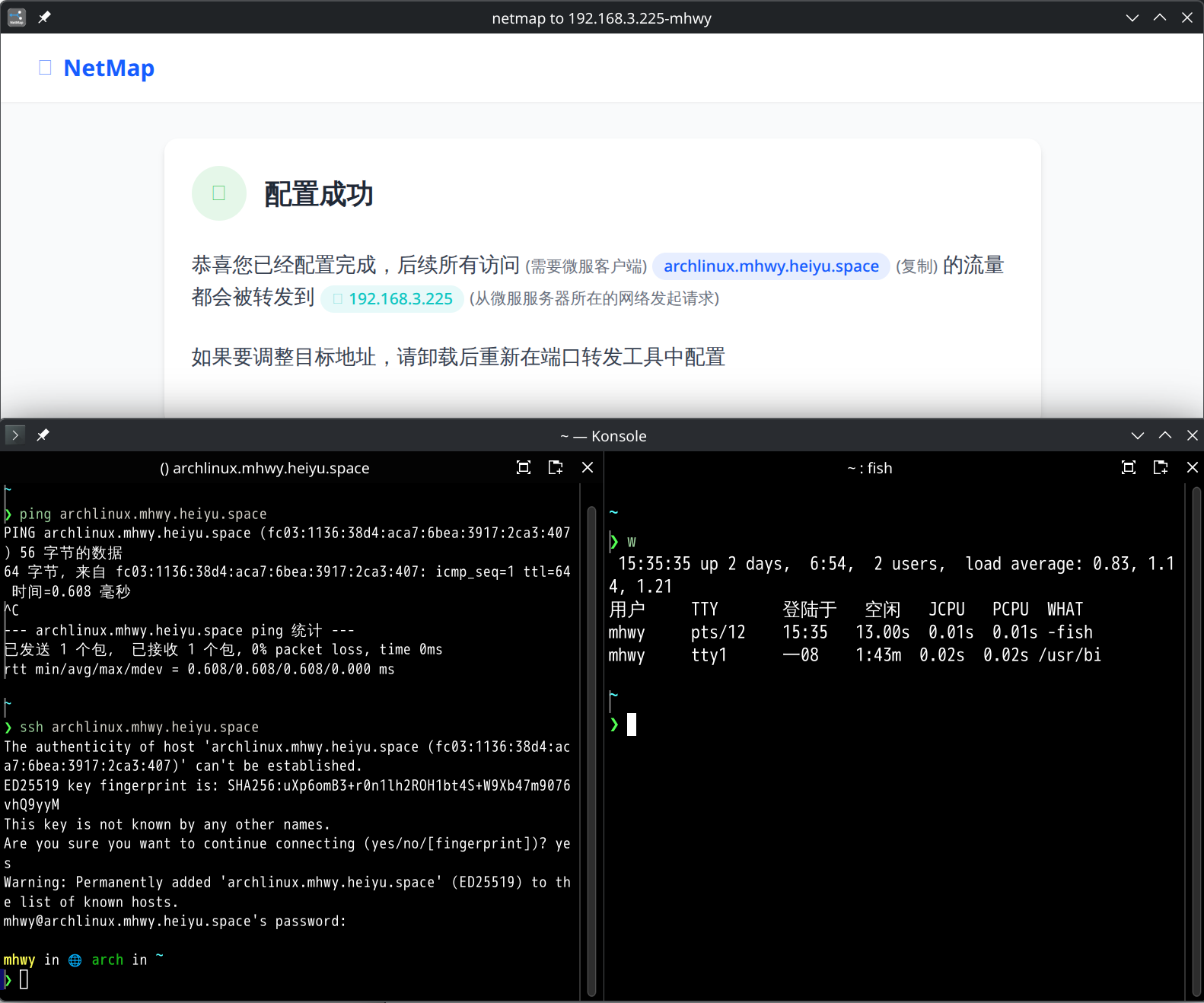Image resolution: width=1204 pixels, height=1003 pixels.
Task: Click Konsole terminal app icon in titlebar
Action: pyautogui.click(x=15, y=435)
